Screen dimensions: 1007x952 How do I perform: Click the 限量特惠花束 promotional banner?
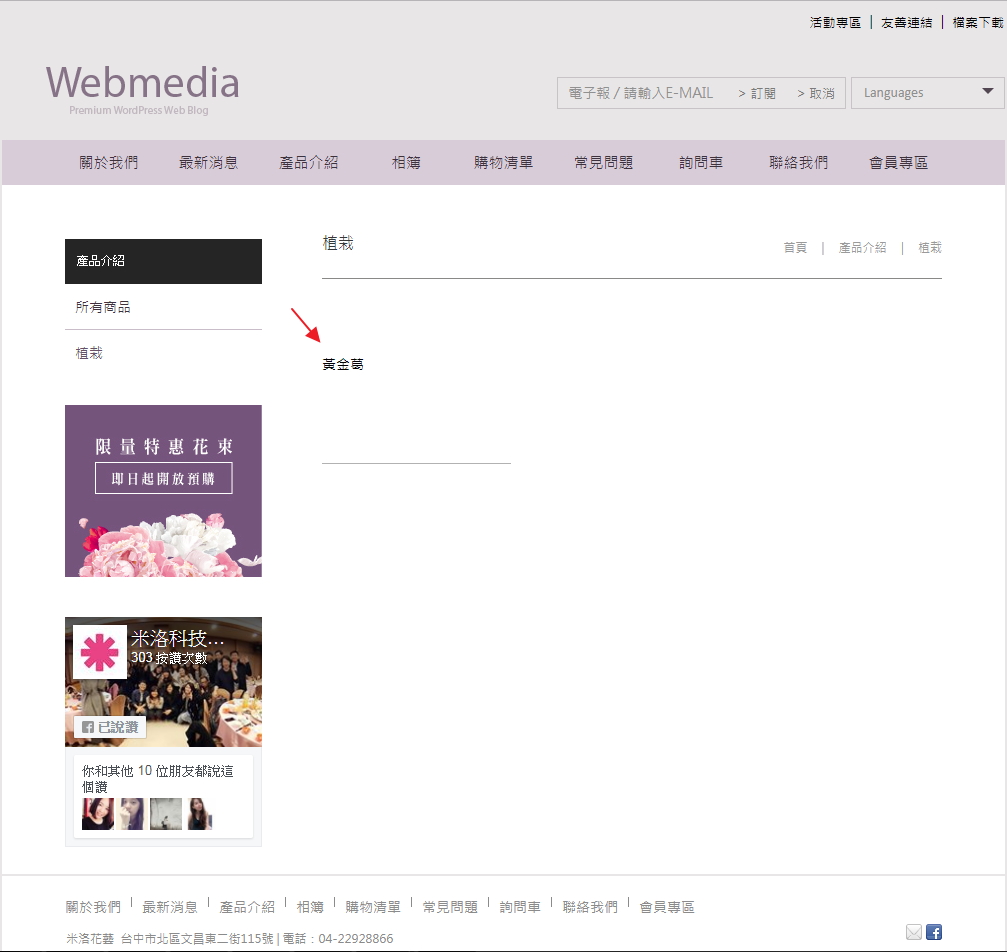(163, 490)
